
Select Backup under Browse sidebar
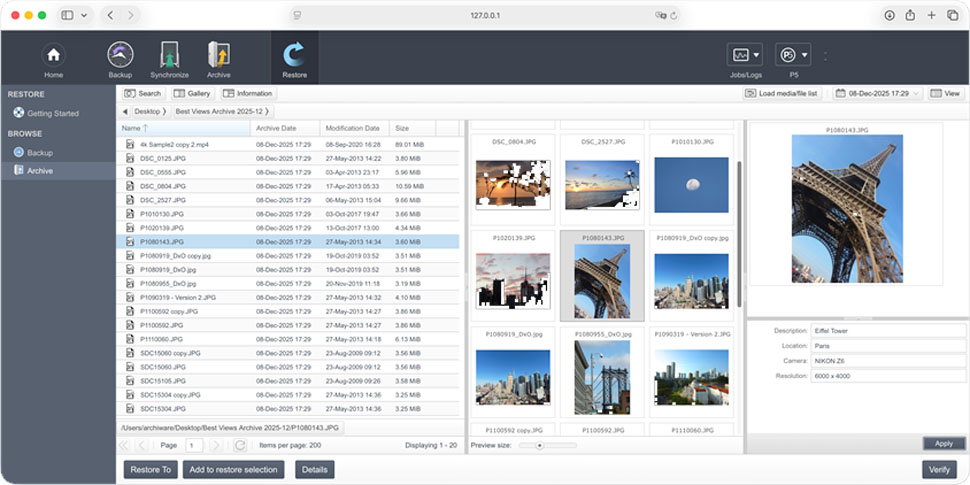(40, 153)
